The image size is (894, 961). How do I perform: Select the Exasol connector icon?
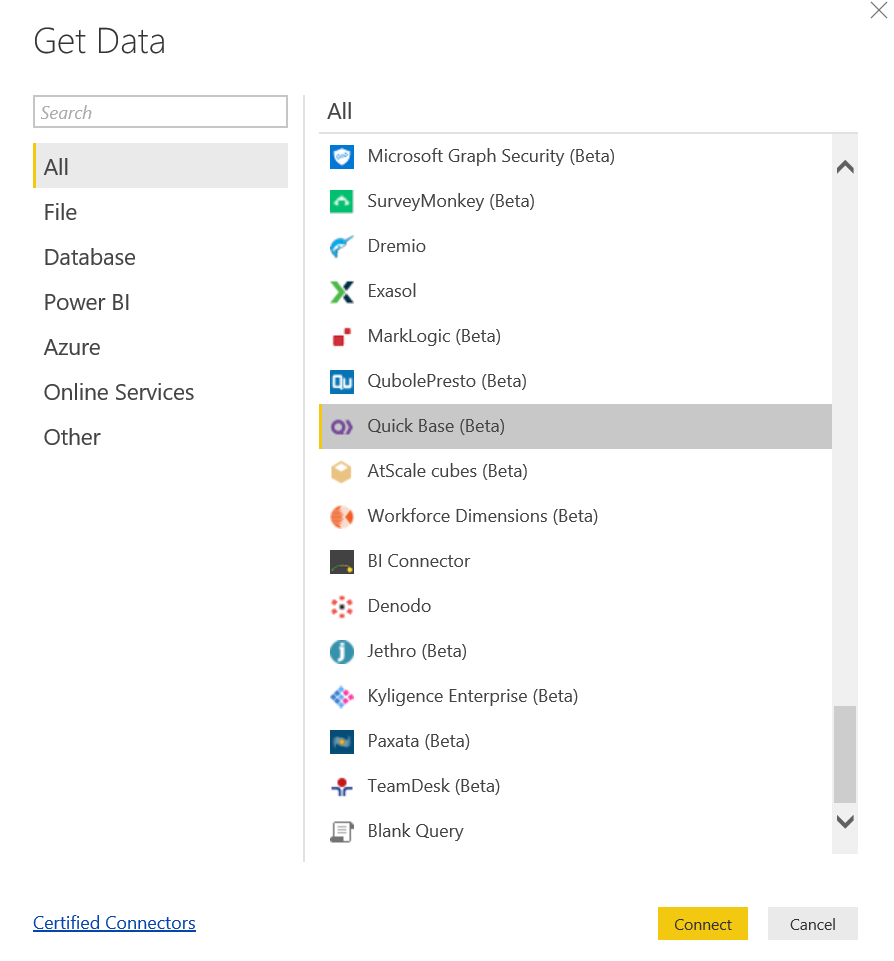(341, 291)
